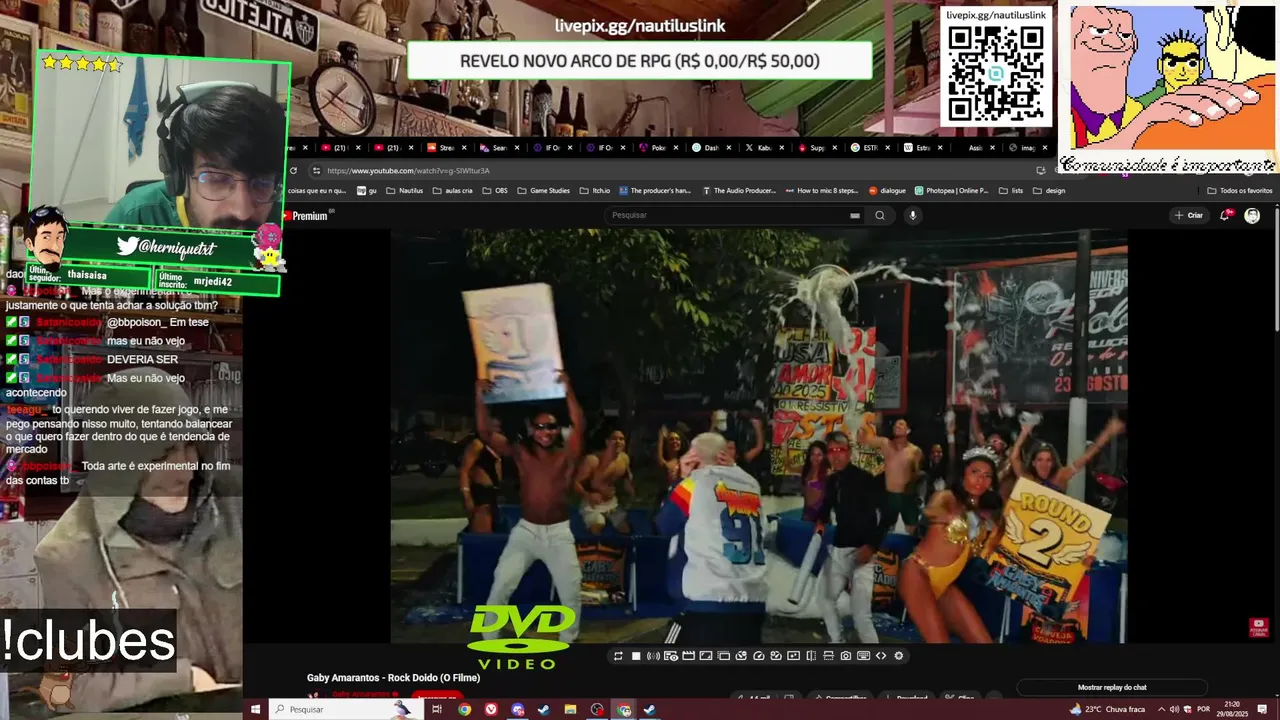
Task: Open Google Chrome from the taskbar
Action: 465,709
